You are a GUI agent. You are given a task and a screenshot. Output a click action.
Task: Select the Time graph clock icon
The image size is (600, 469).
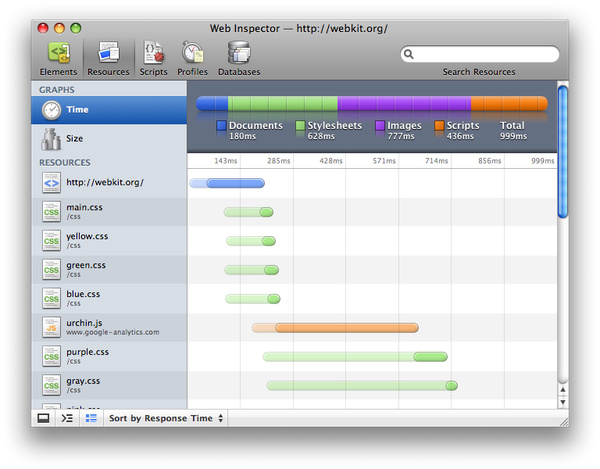coord(51,110)
